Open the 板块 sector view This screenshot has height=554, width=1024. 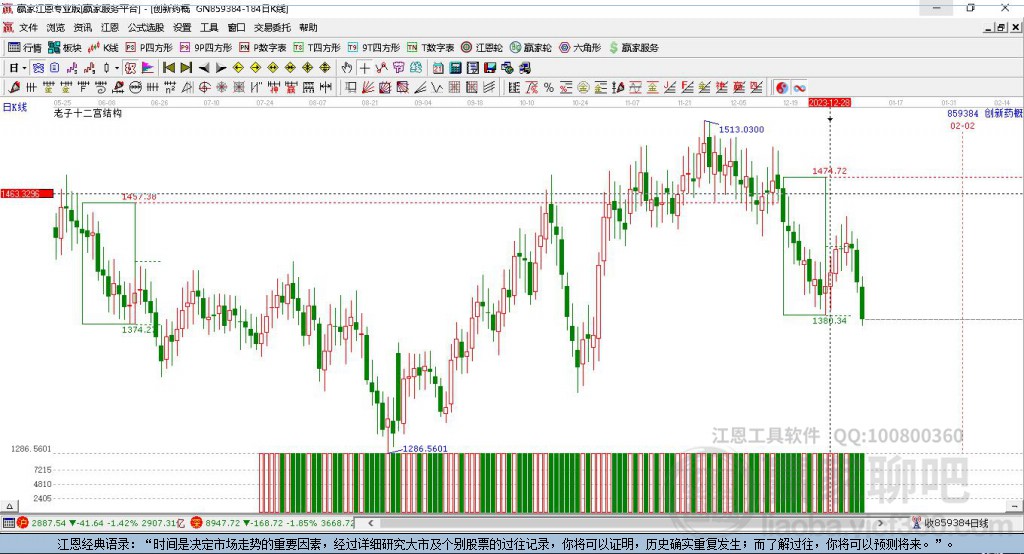[x=65, y=48]
